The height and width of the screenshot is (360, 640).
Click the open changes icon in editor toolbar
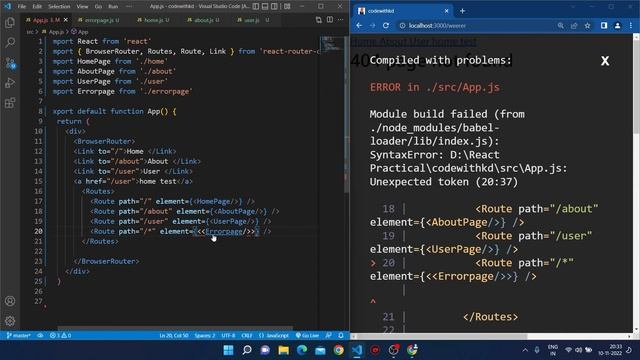[x=318, y=20]
